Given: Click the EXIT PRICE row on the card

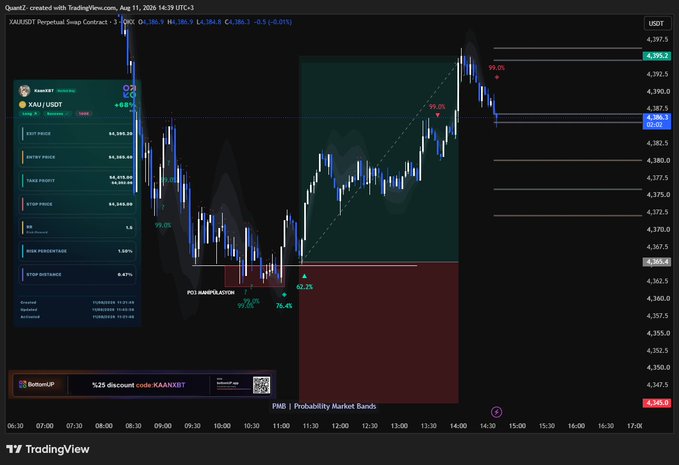Looking at the screenshot, I should click(77, 133).
